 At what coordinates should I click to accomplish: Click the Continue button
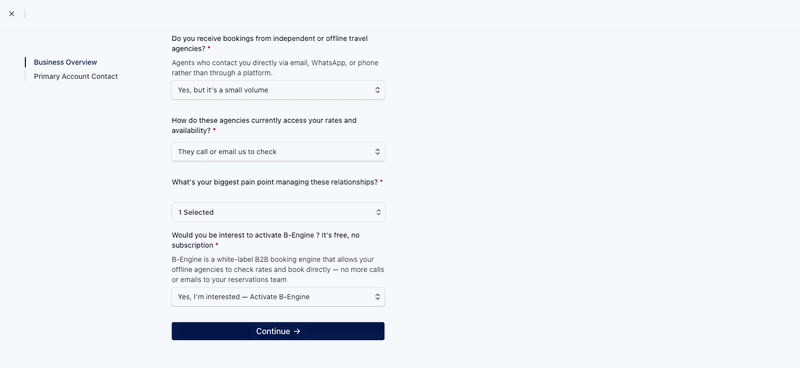tap(278, 331)
